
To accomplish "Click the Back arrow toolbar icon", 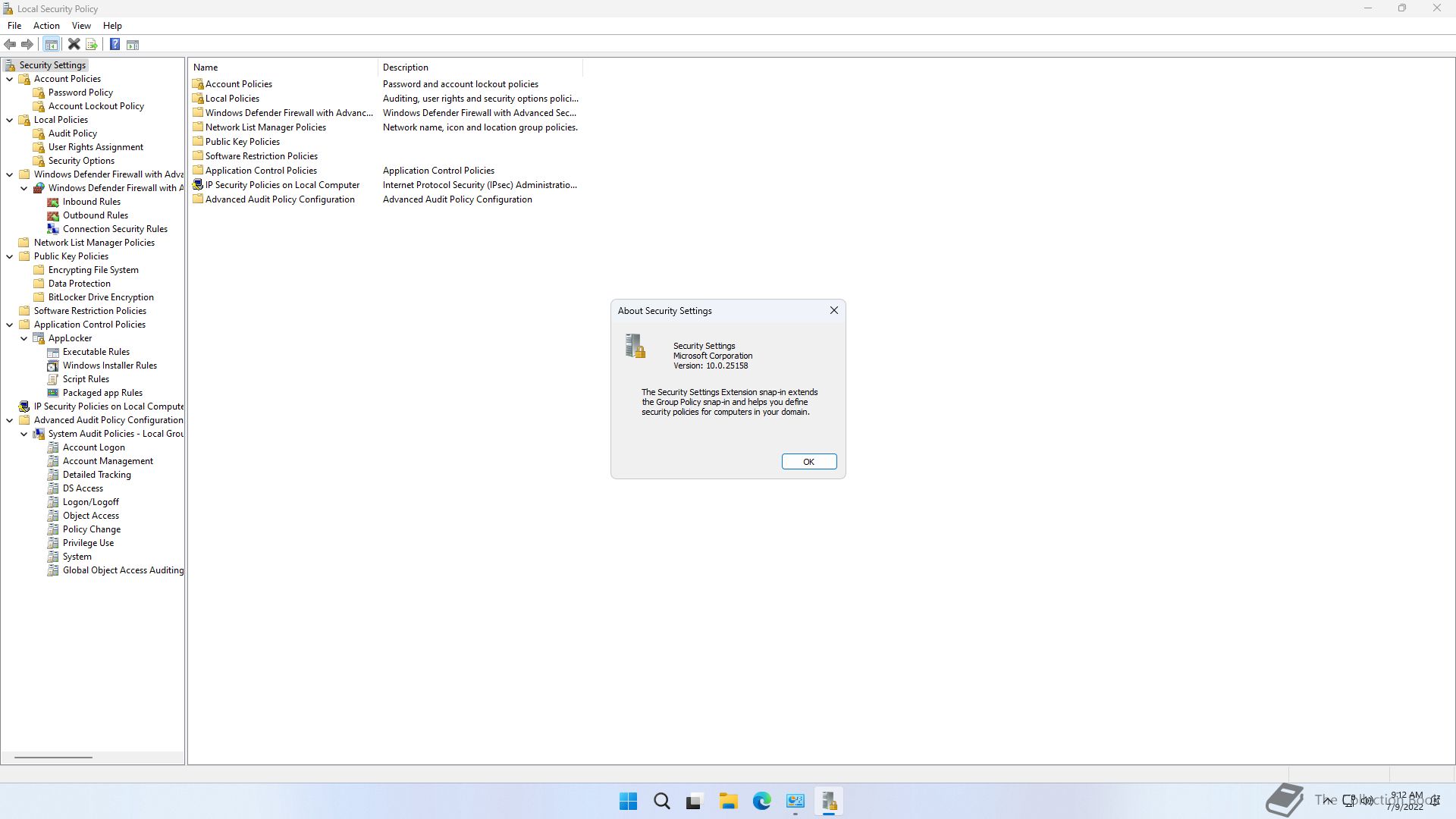I will tap(10, 45).
